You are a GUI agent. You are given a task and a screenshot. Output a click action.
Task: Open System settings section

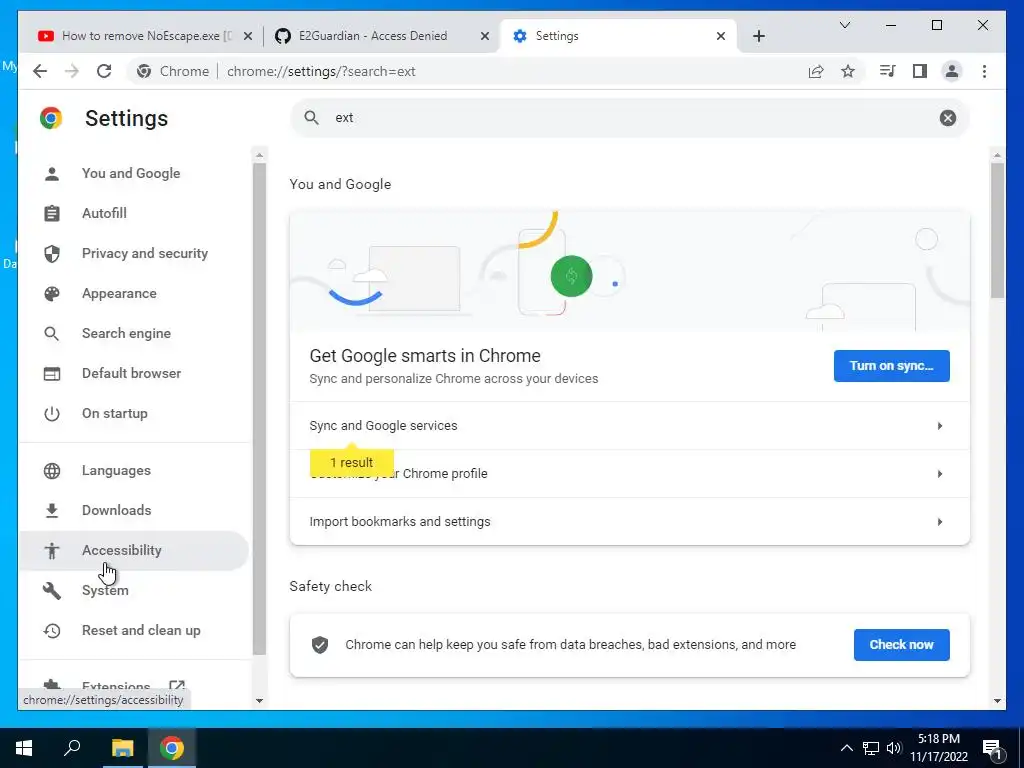point(134,590)
